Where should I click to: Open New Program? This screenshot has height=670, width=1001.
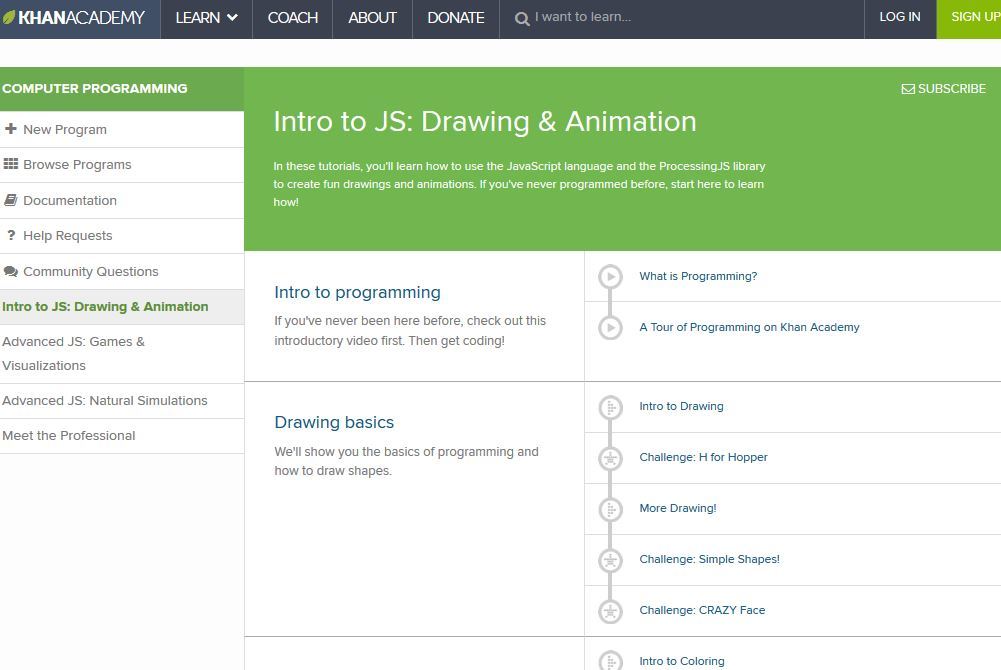click(x=64, y=130)
